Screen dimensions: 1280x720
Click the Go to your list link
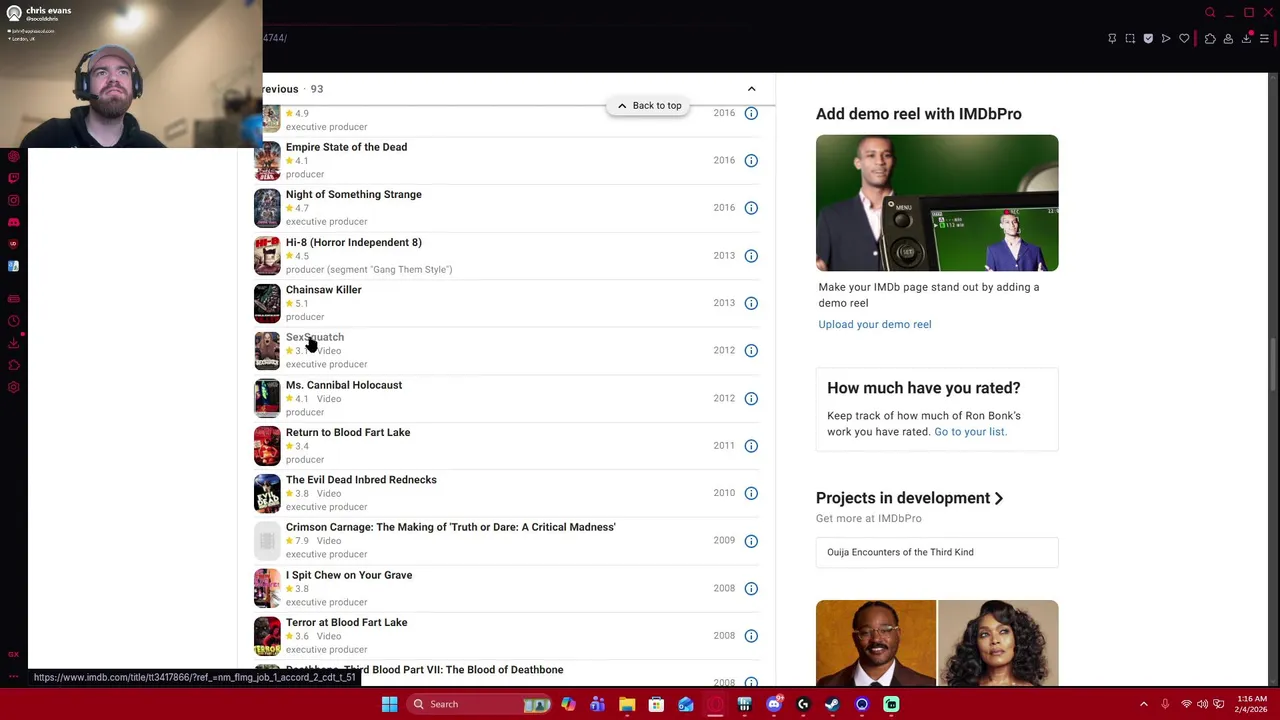pos(970,432)
